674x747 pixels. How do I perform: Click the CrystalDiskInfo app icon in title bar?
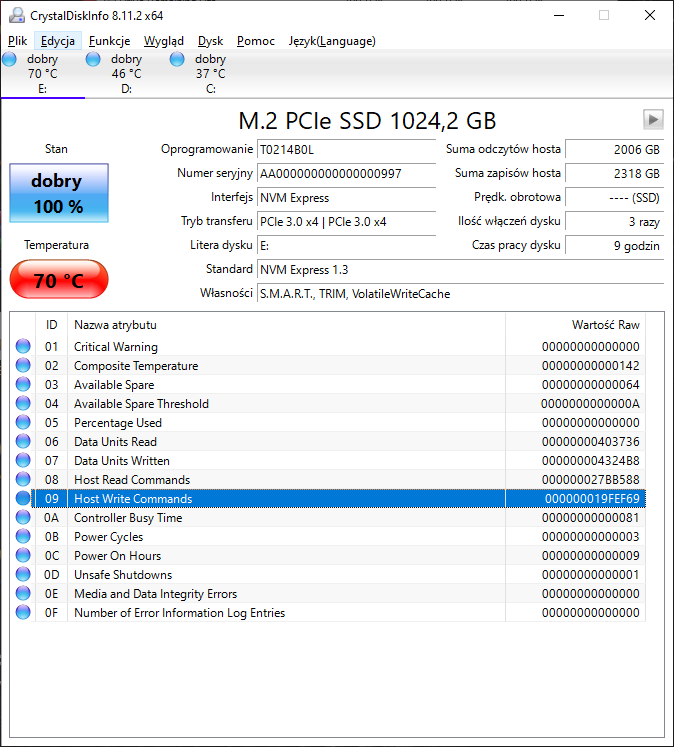[17, 15]
